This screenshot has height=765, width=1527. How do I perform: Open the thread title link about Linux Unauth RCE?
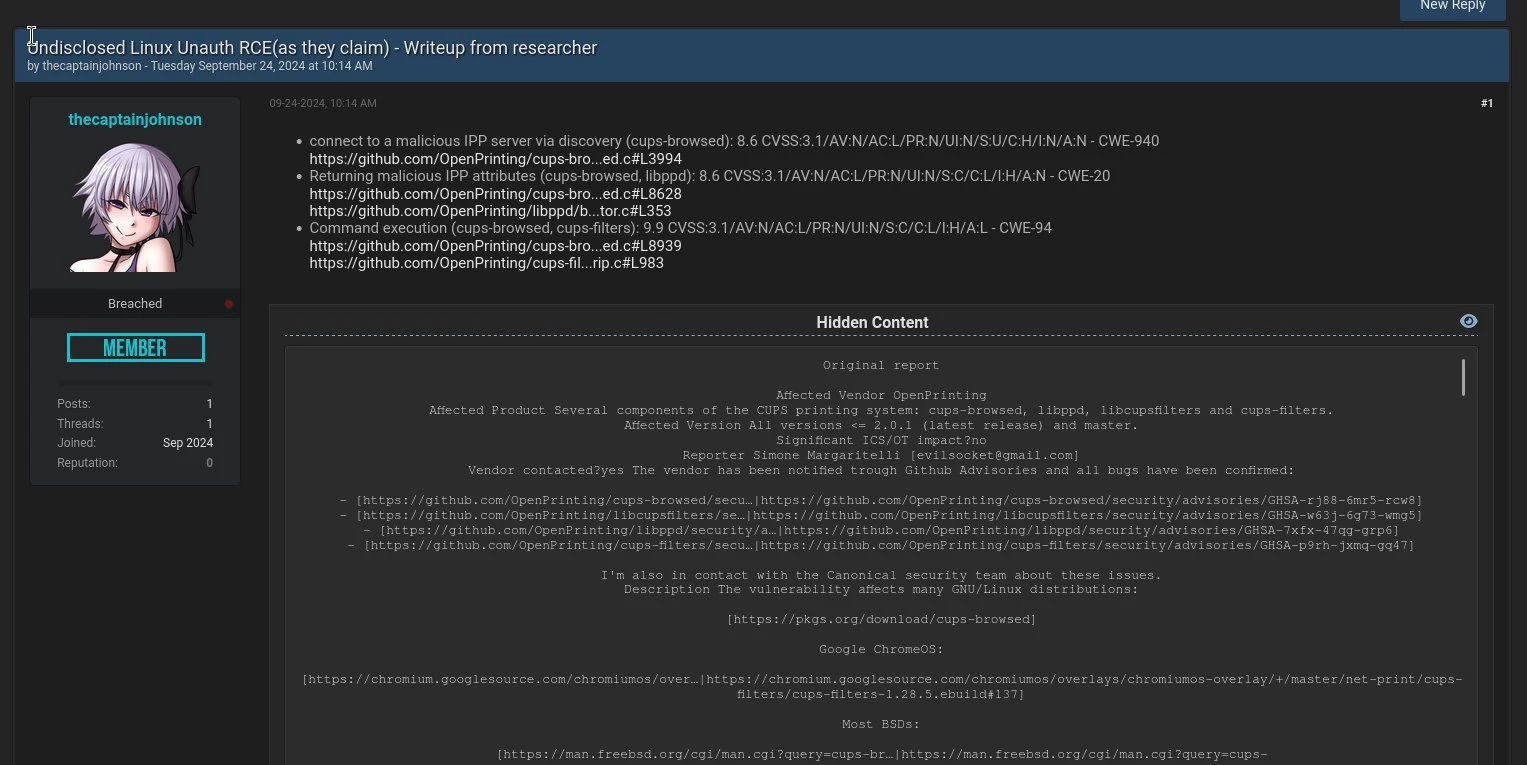(x=311, y=47)
